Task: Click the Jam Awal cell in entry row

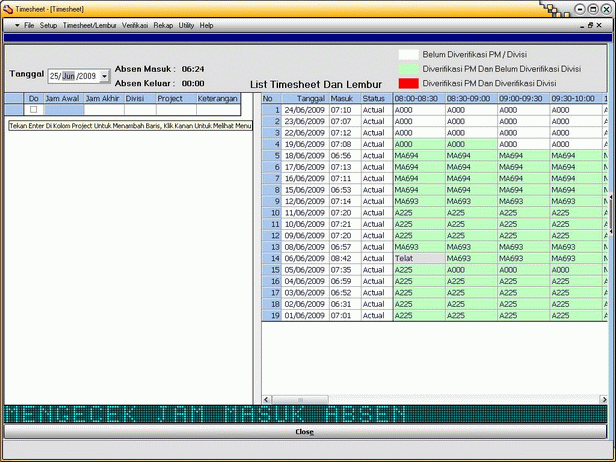Action: (x=63, y=110)
